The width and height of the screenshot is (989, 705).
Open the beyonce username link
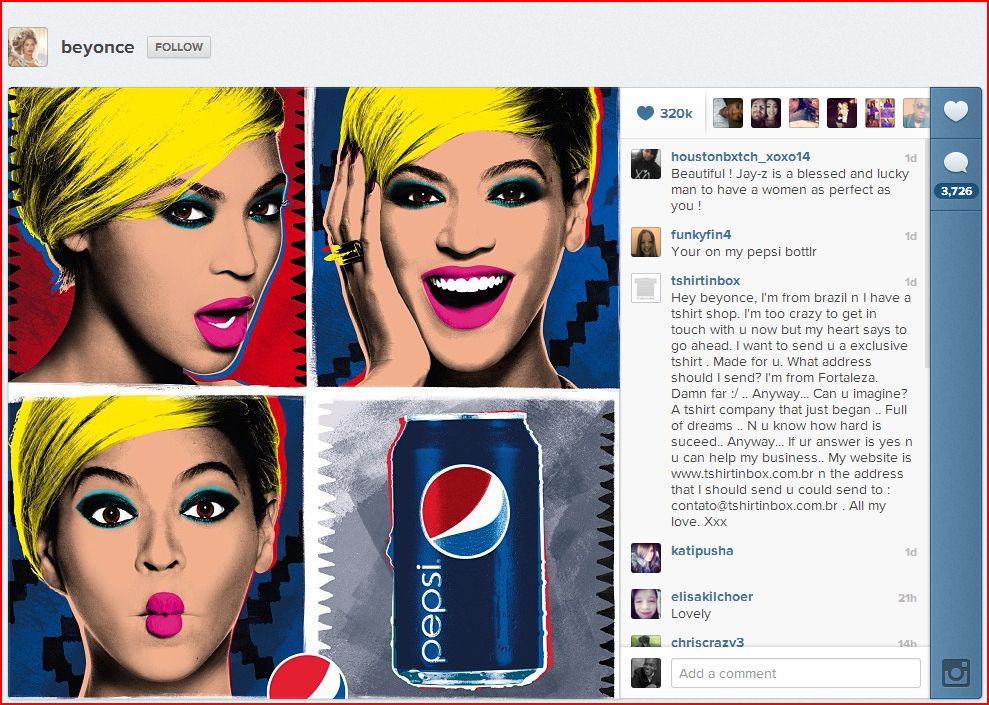click(97, 47)
